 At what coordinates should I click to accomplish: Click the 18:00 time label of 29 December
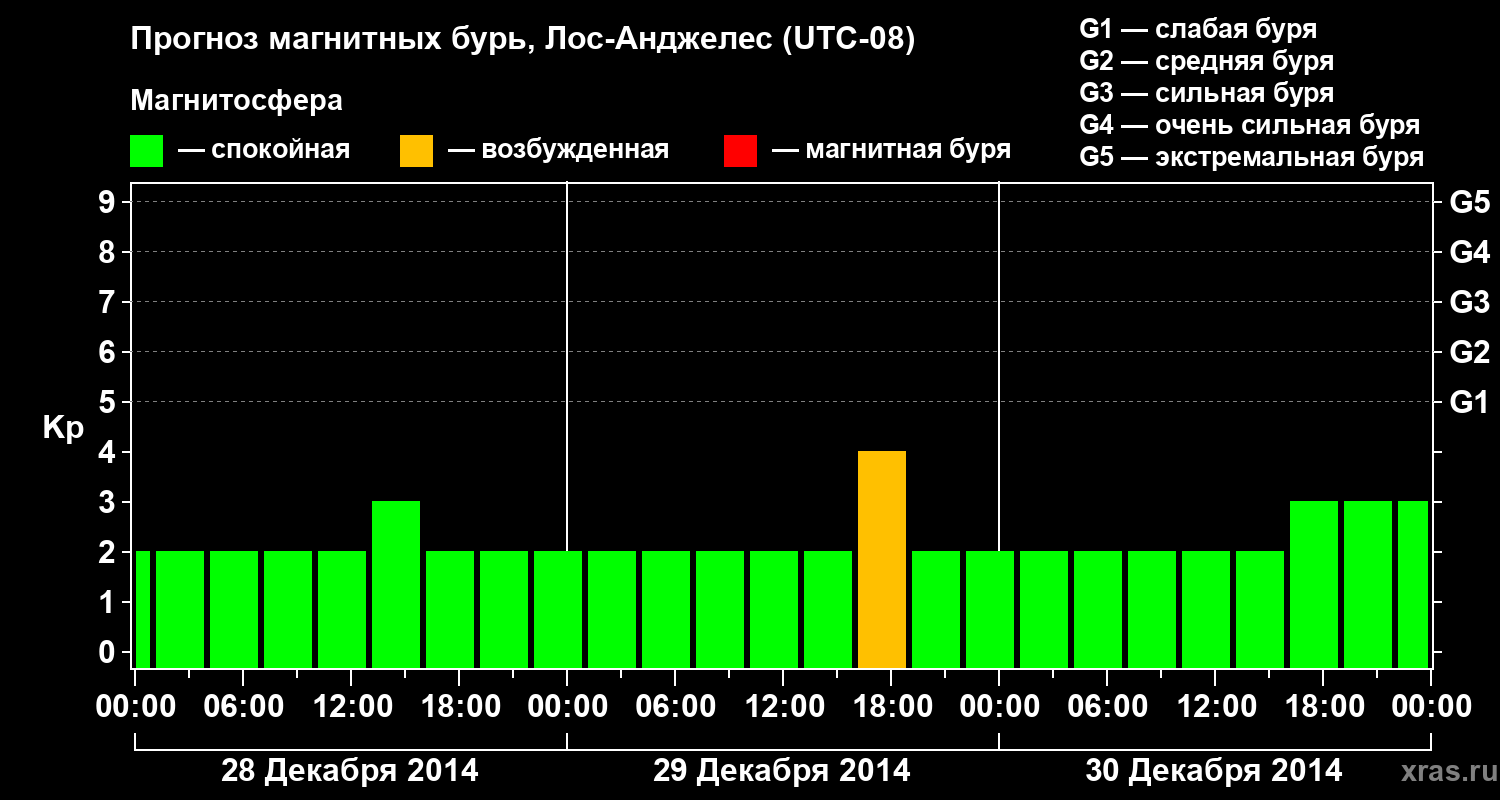coord(891,706)
